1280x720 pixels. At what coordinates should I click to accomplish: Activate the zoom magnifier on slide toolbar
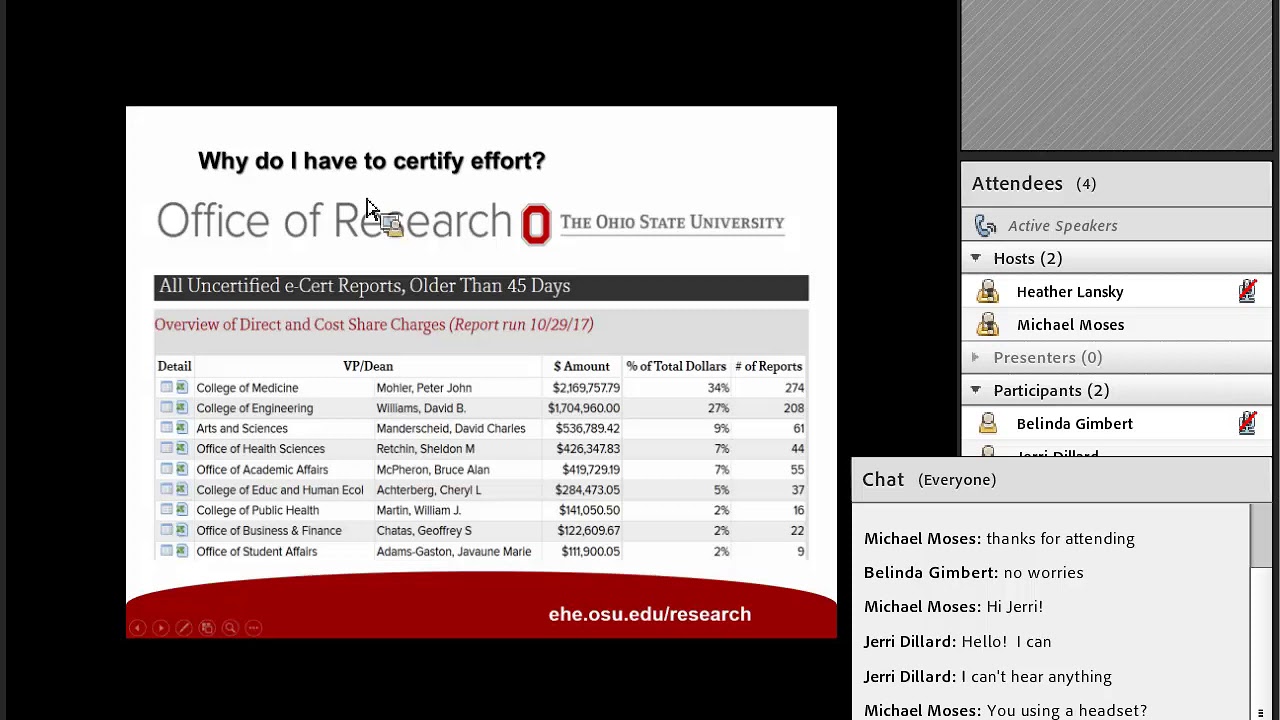click(230, 628)
